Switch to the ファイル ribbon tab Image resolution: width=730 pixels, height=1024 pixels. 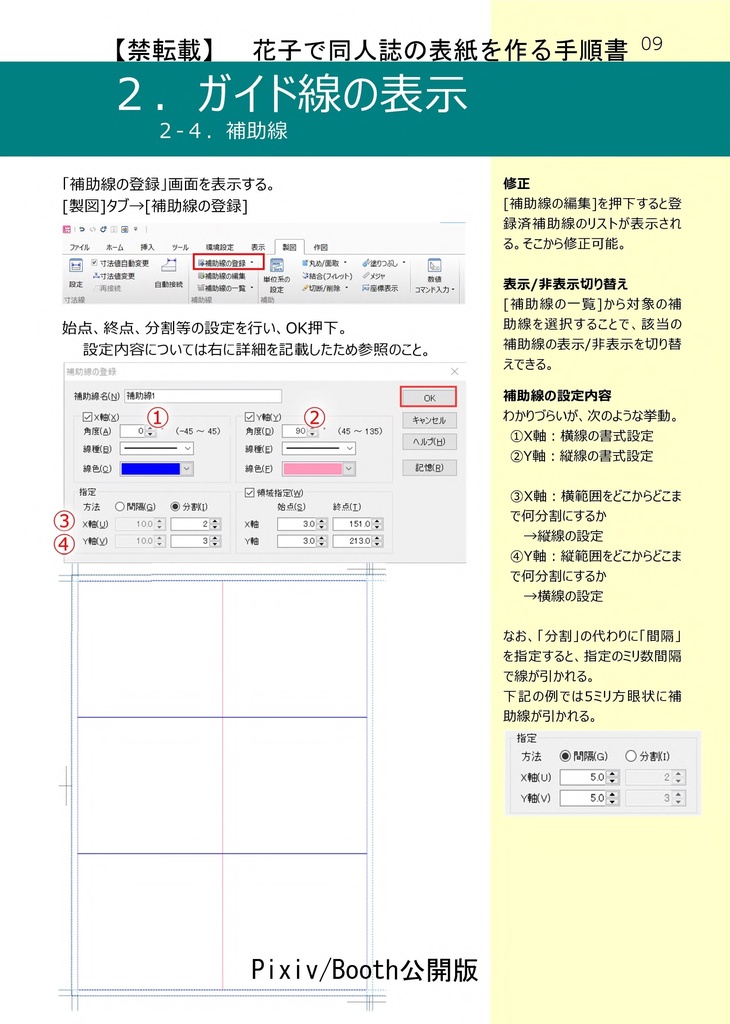[79, 247]
